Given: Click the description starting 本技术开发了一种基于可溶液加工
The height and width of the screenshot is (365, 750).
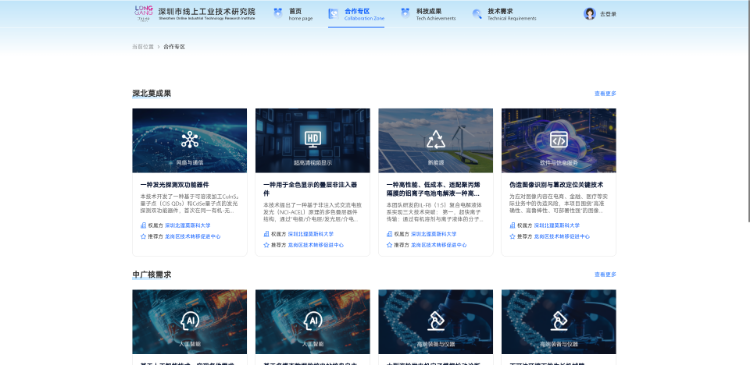Looking at the screenshot, I should coord(189,204).
